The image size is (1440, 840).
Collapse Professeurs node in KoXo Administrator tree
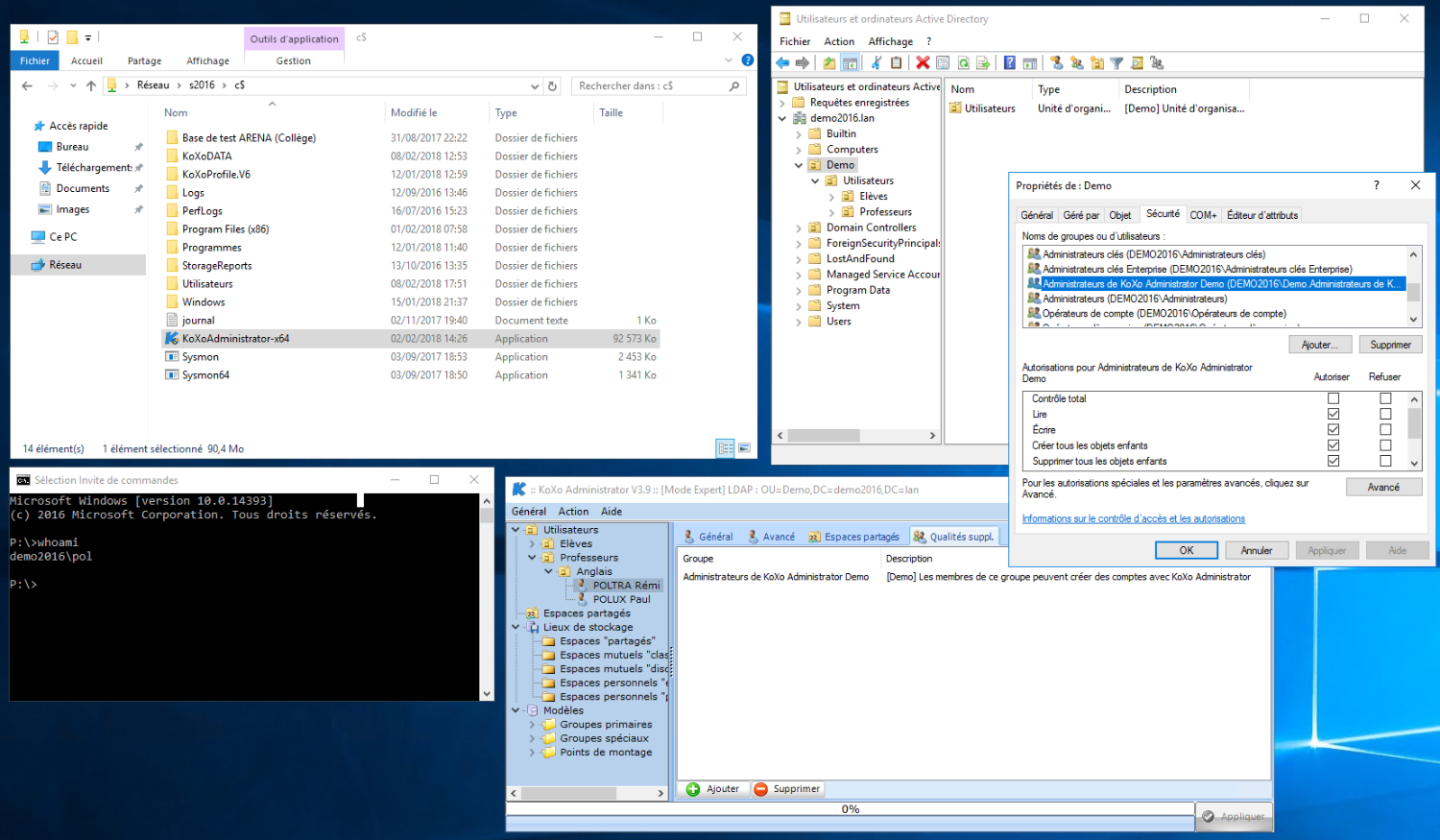tap(533, 558)
